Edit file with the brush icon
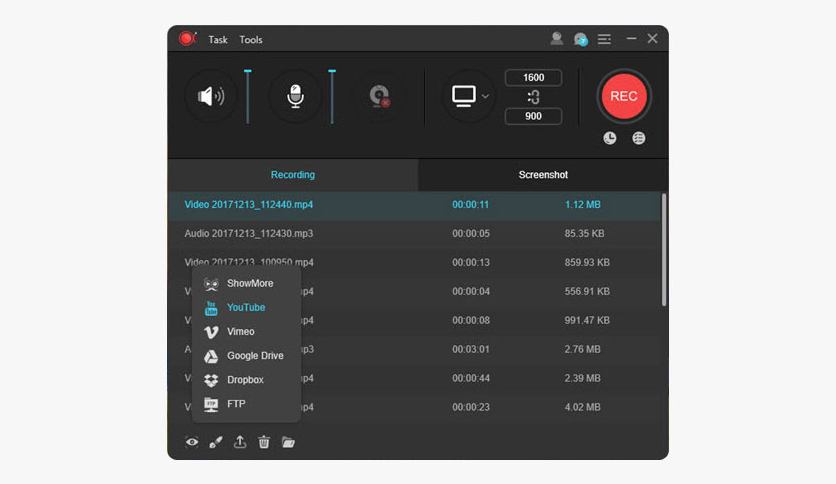 (216, 442)
